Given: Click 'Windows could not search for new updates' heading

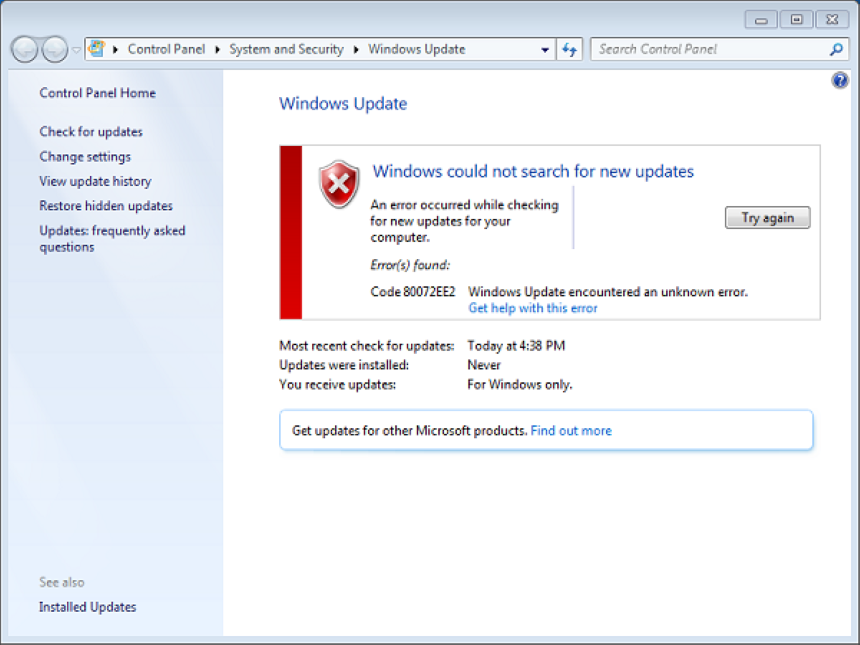Looking at the screenshot, I should 533,172.
